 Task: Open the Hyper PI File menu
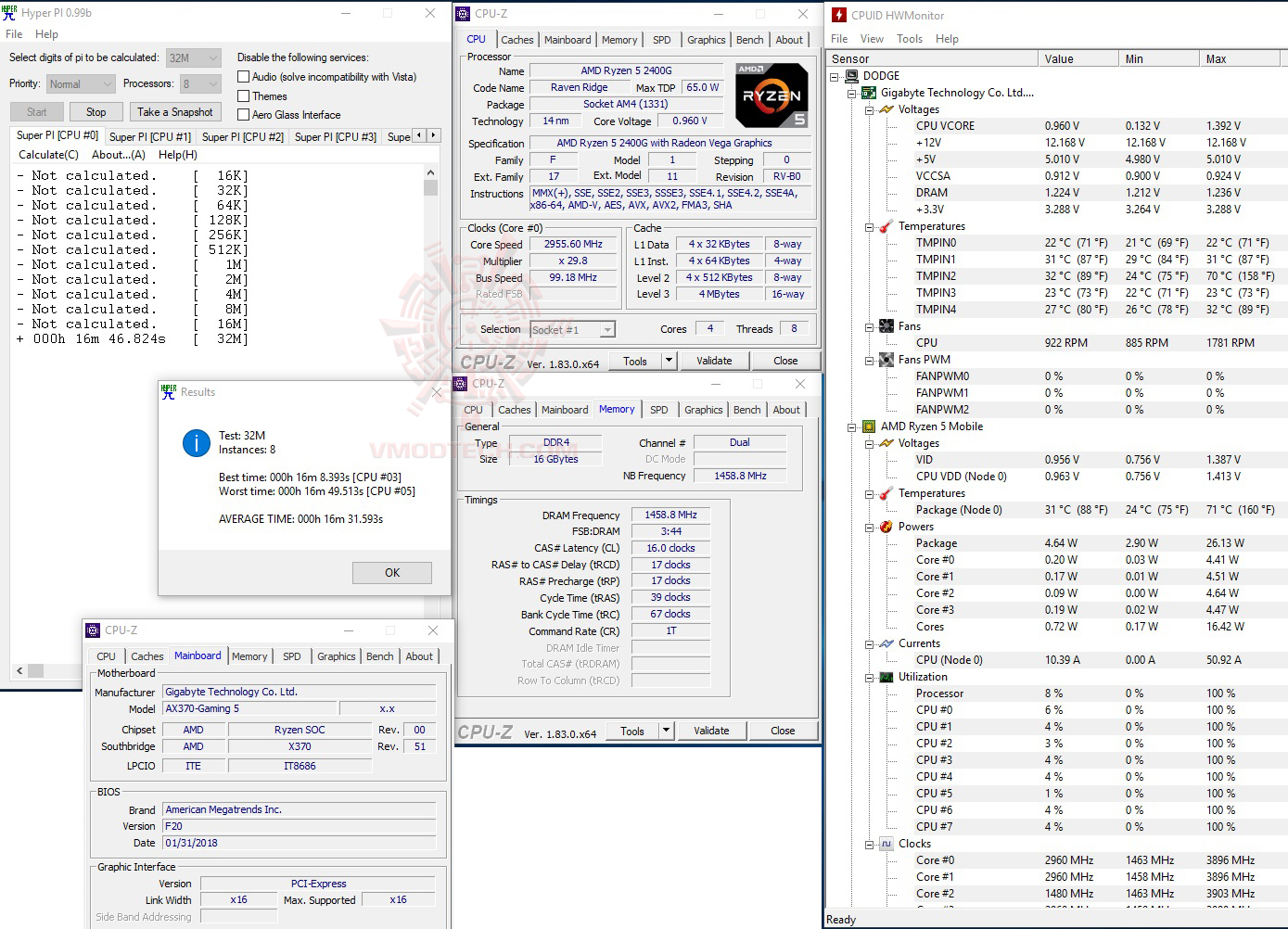tap(14, 34)
